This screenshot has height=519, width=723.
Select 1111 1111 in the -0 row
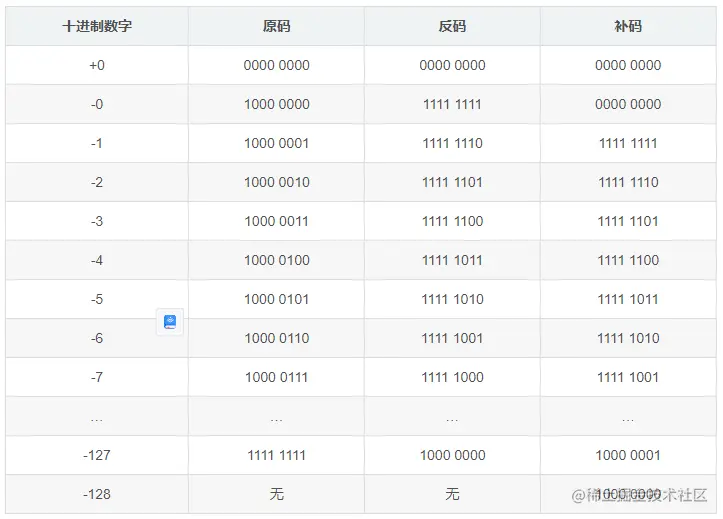(452, 104)
